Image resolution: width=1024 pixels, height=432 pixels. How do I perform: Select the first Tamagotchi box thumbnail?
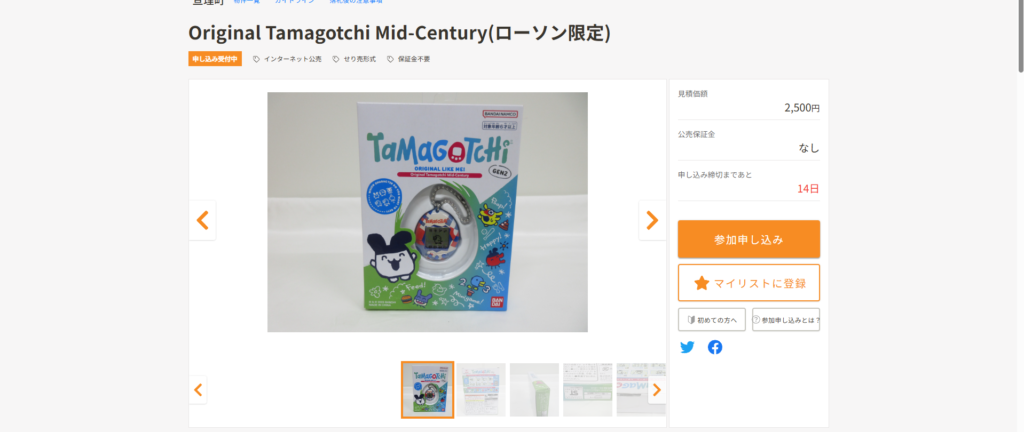point(428,390)
